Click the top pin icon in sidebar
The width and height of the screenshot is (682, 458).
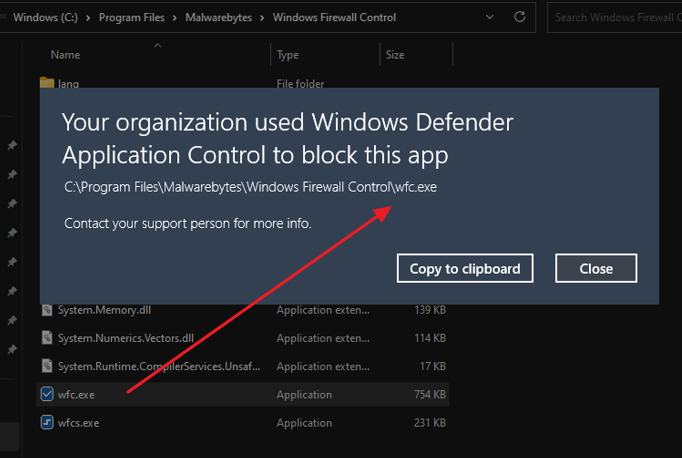tap(12, 146)
